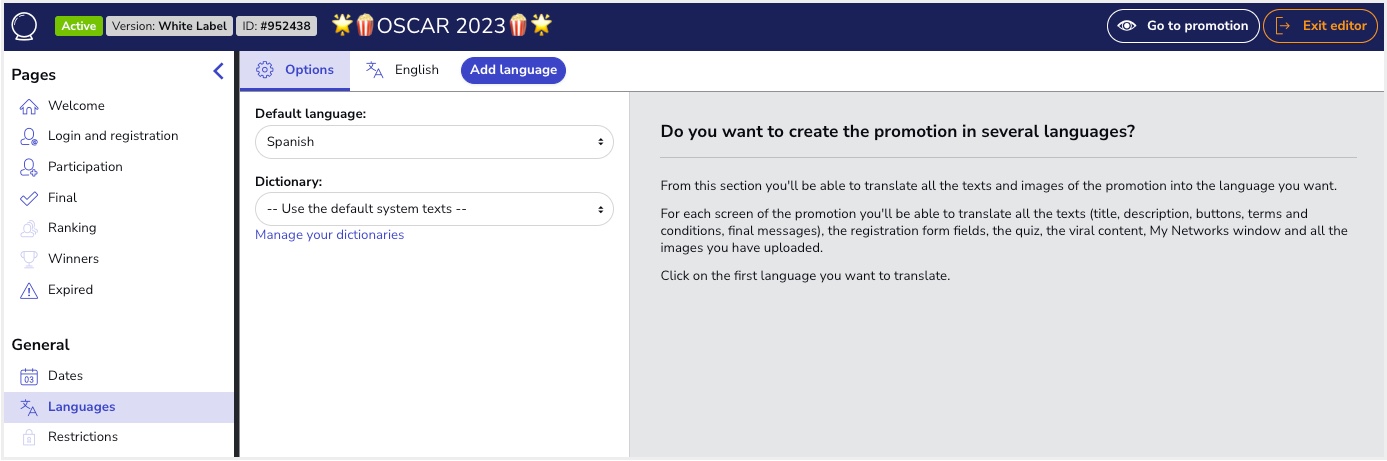
Task: Click the Restrictions lock icon
Action: tap(29, 437)
